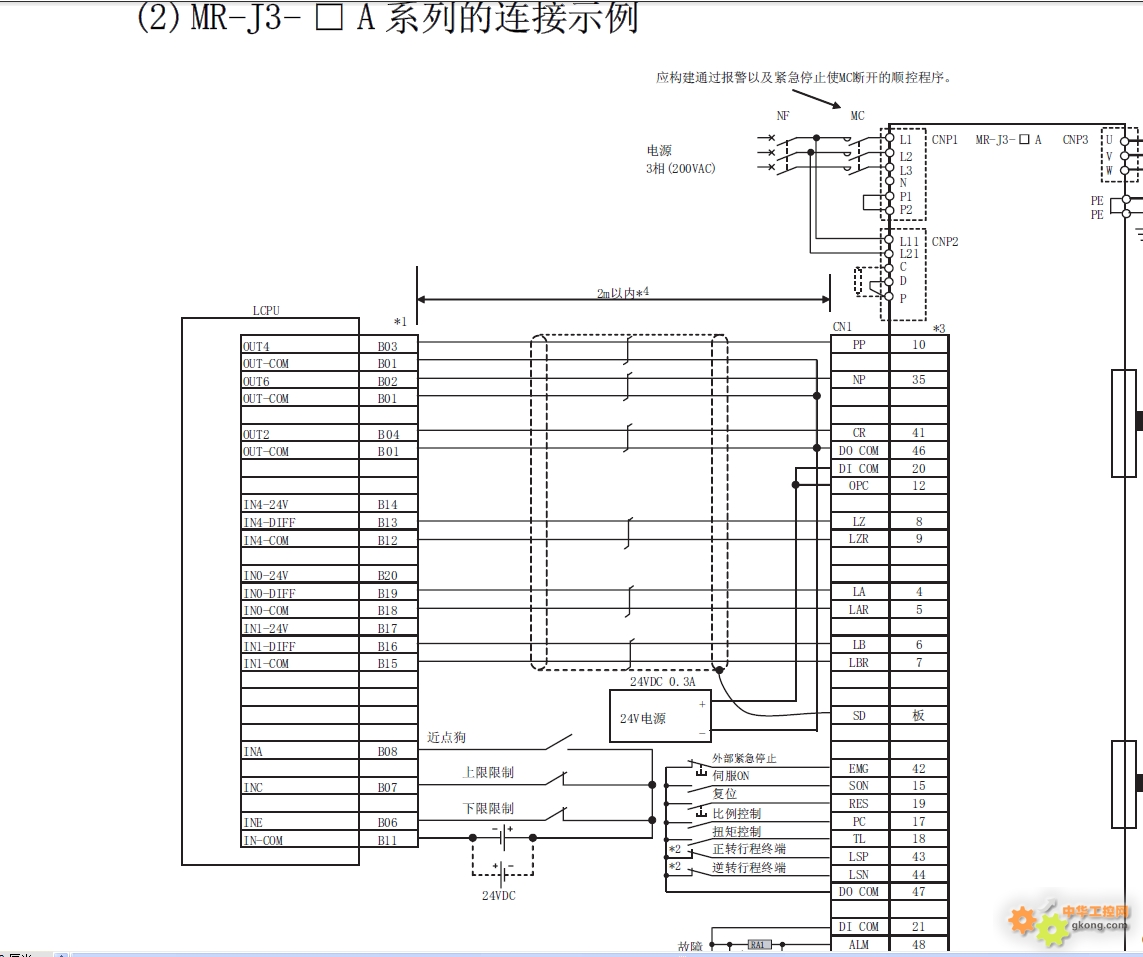Click the IN0-24V signal cell

300,575
